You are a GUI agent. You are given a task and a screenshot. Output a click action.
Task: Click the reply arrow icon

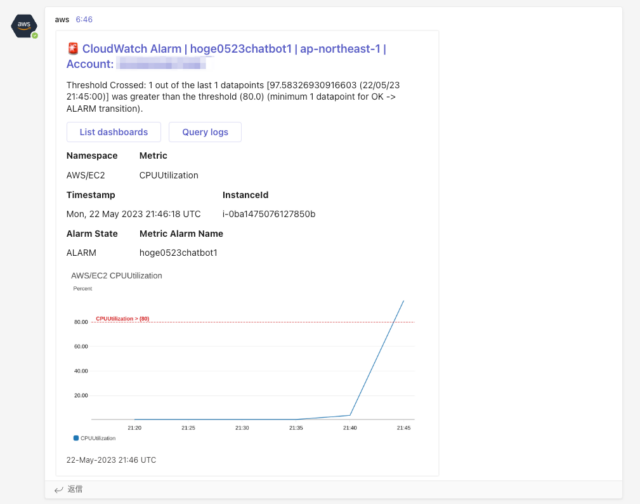pos(59,489)
